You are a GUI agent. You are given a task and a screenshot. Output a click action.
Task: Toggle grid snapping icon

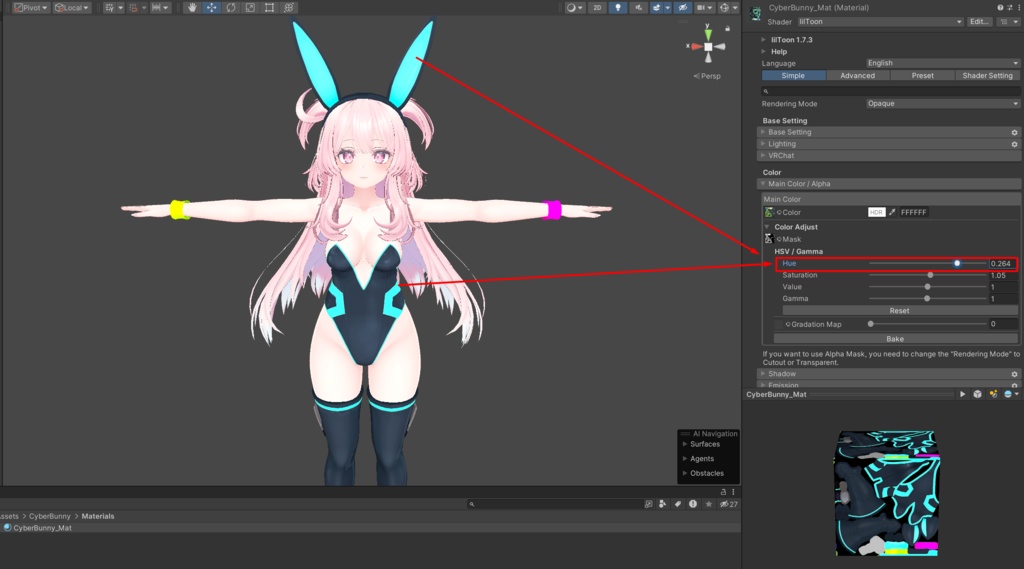[x=133, y=8]
